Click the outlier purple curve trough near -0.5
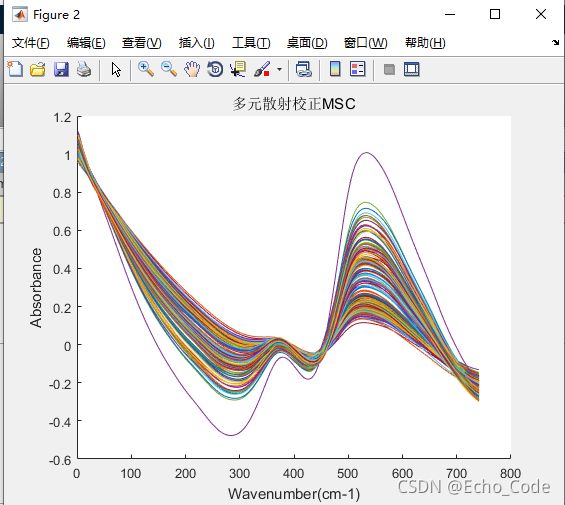 click(231, 435)
